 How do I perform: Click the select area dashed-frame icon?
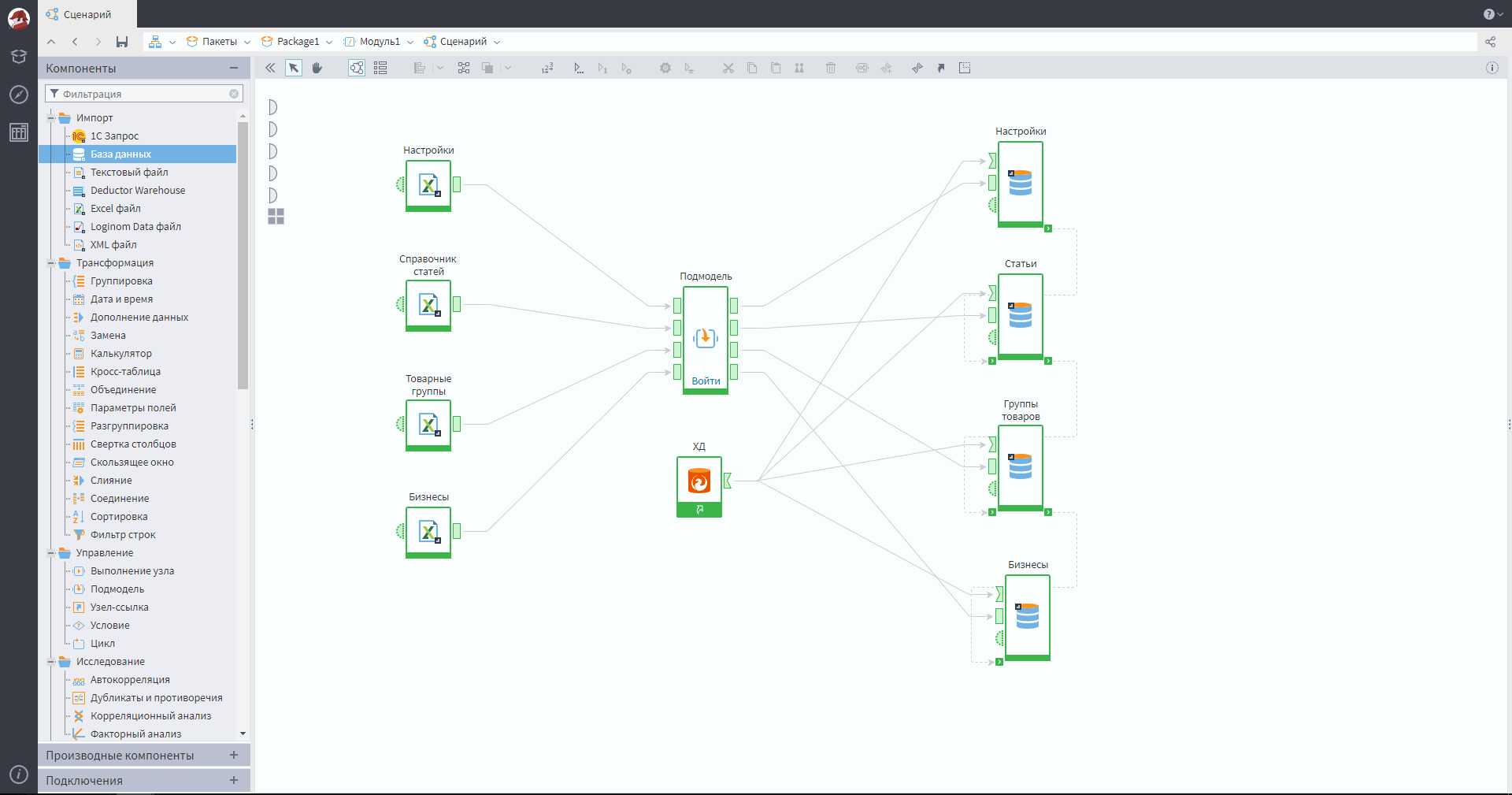coord(965,68)
